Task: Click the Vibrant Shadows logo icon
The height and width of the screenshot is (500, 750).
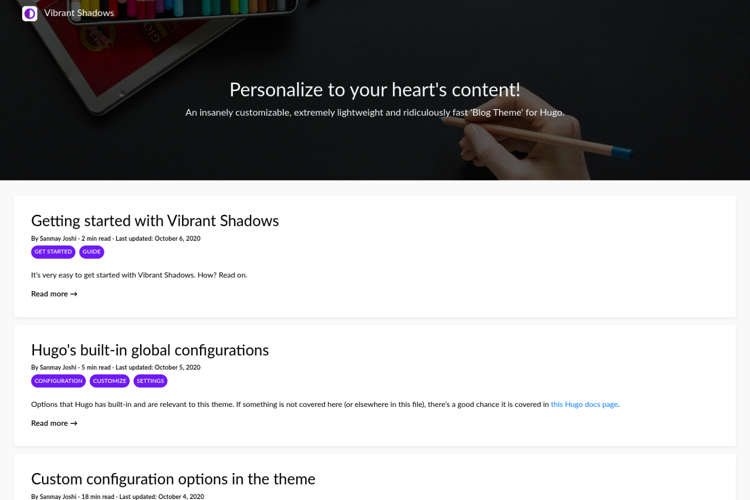Action: click(30, 13)
